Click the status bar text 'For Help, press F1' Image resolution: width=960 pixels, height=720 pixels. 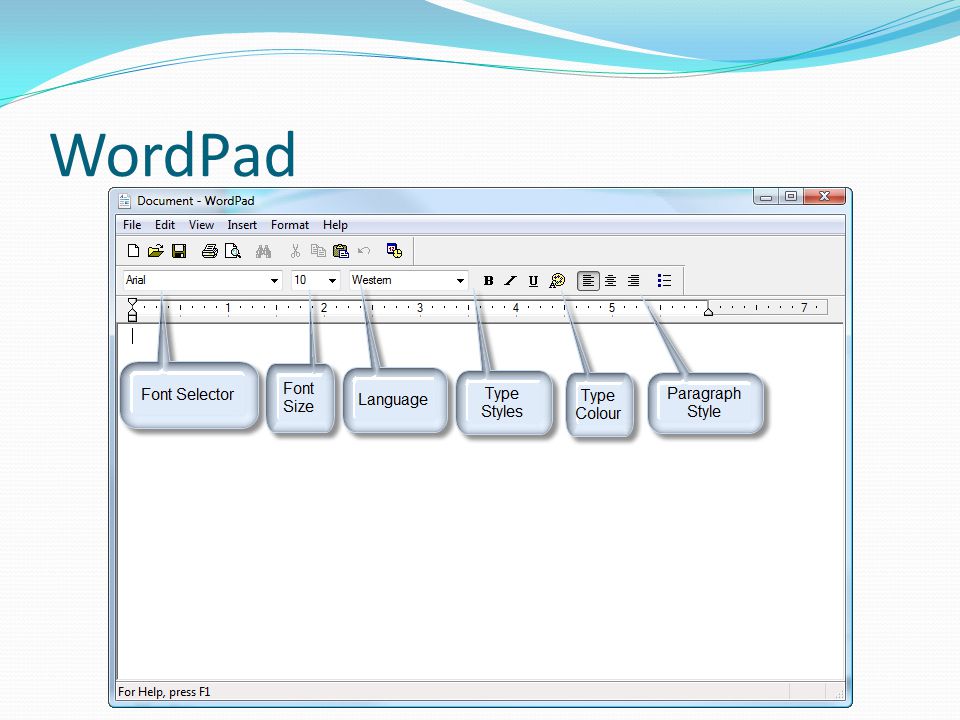(164, 692)
